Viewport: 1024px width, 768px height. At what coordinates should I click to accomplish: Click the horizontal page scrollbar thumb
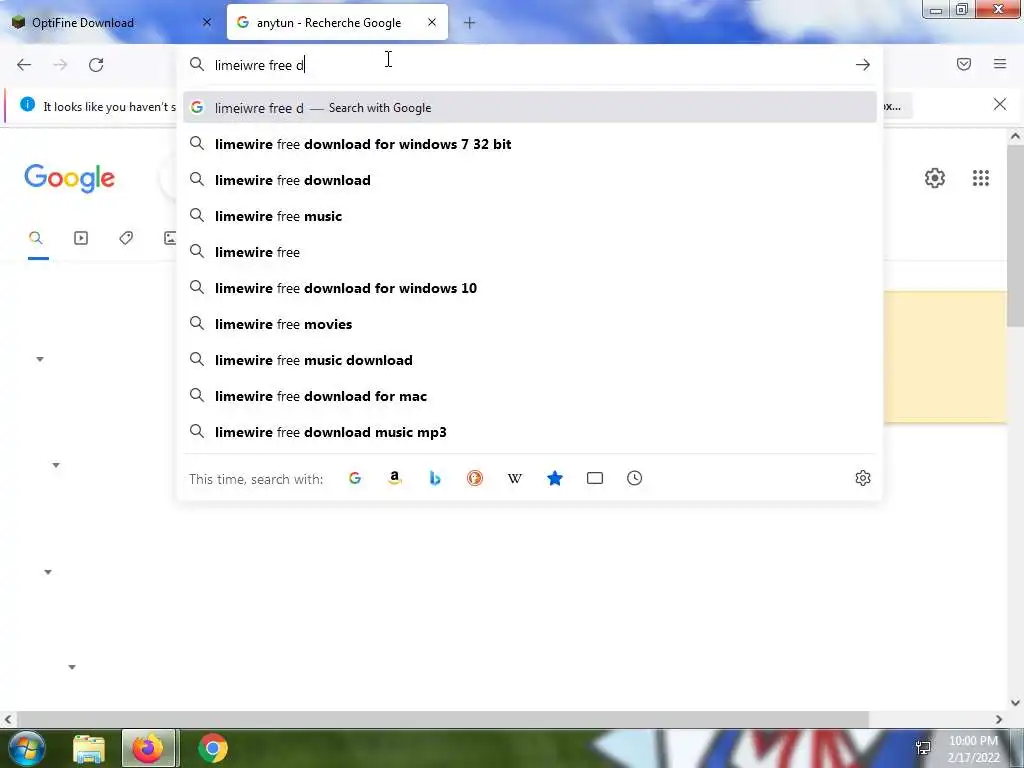pyautogui.click(x=443, y=719)
